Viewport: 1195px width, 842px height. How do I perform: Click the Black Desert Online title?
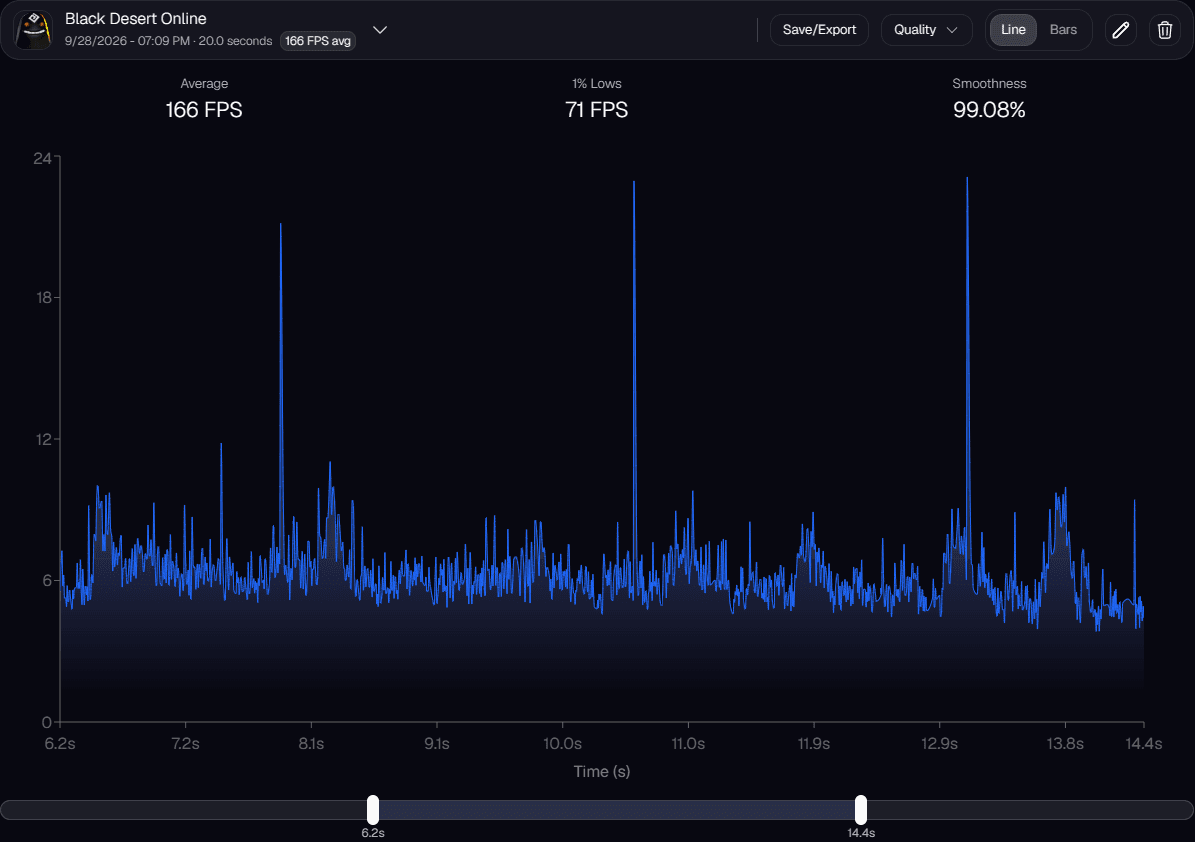pos(136,18)
